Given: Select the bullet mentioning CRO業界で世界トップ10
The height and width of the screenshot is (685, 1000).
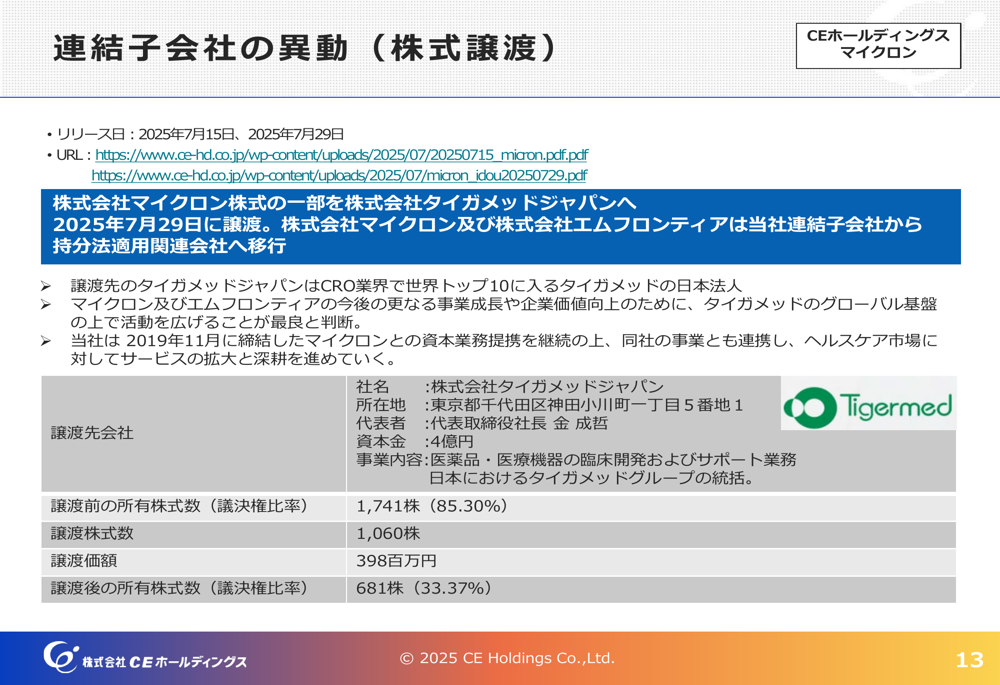Looking at the screenshot, I should [406, 285].
